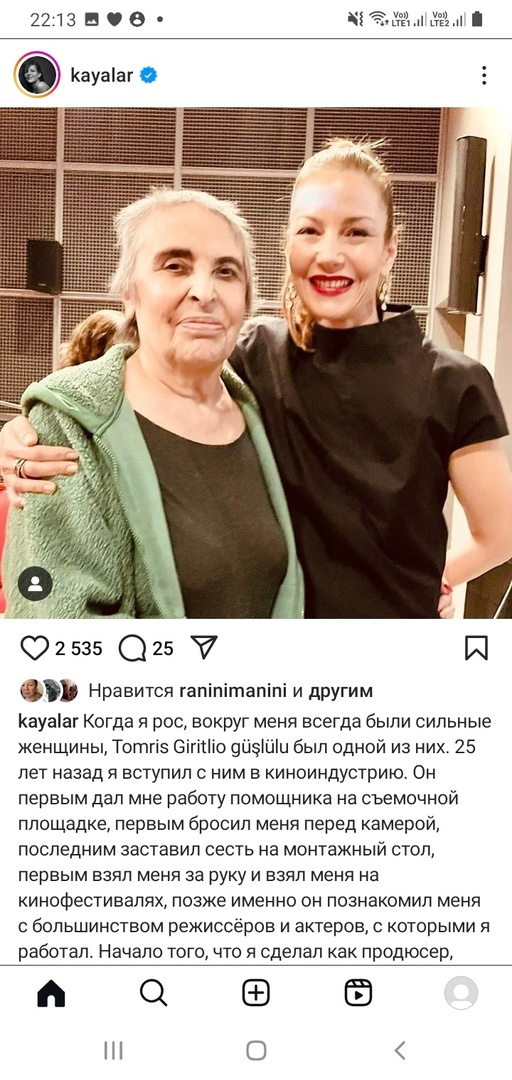Save the post with the bookmark icon
Viewport: 512px width, 1080px height.
[x=476, y=648]
